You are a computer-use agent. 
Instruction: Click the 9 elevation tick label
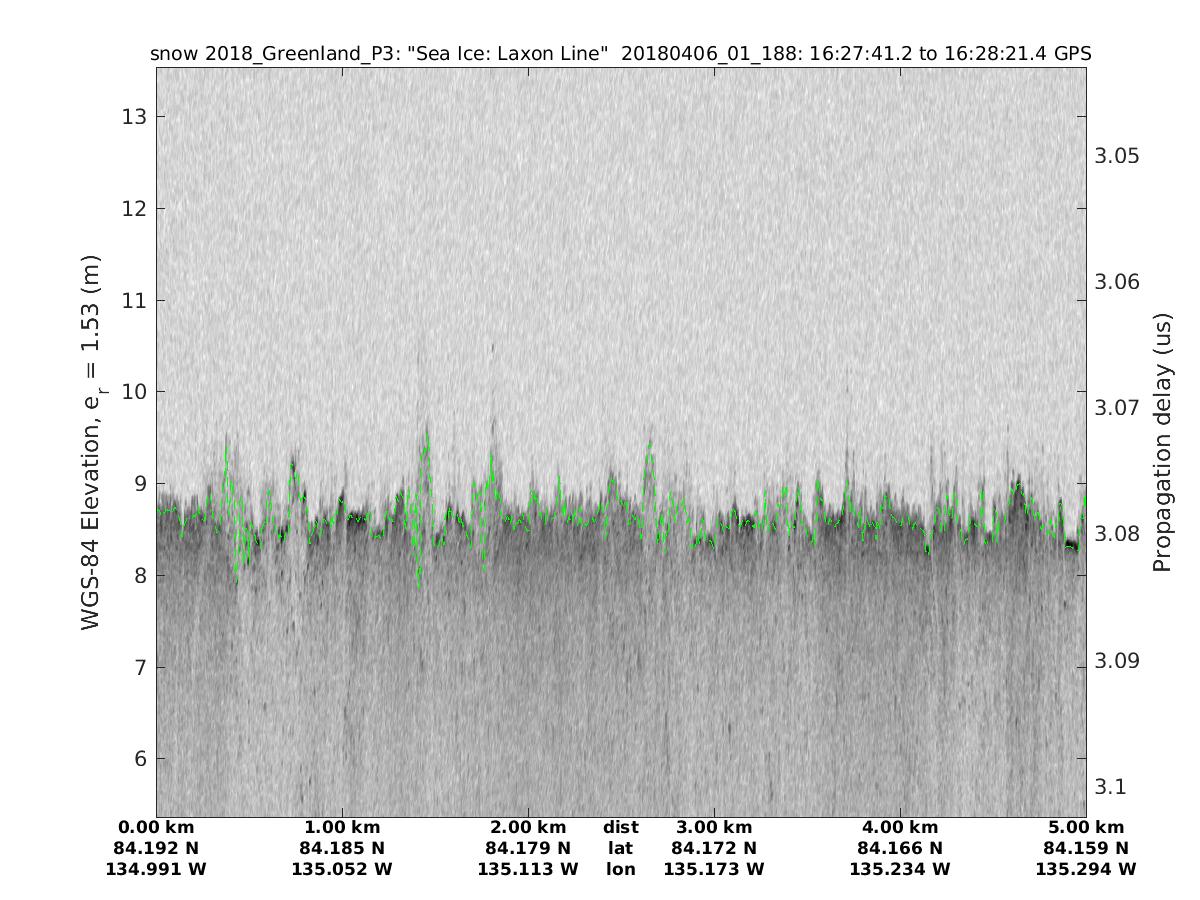tap(140, 483)
